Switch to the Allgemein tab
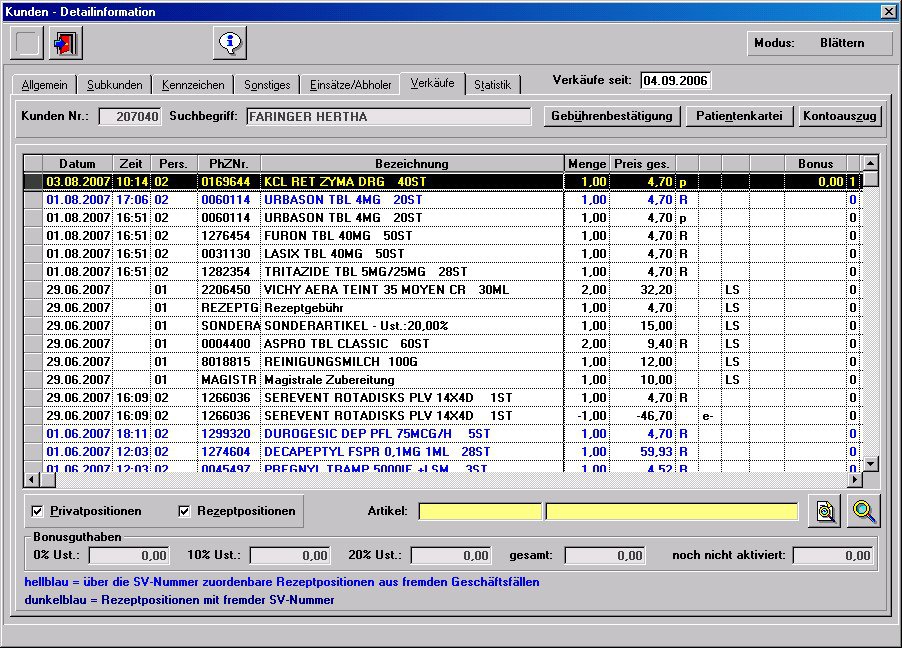The height and width of the screenshot is (648, 902). (44, 85)
